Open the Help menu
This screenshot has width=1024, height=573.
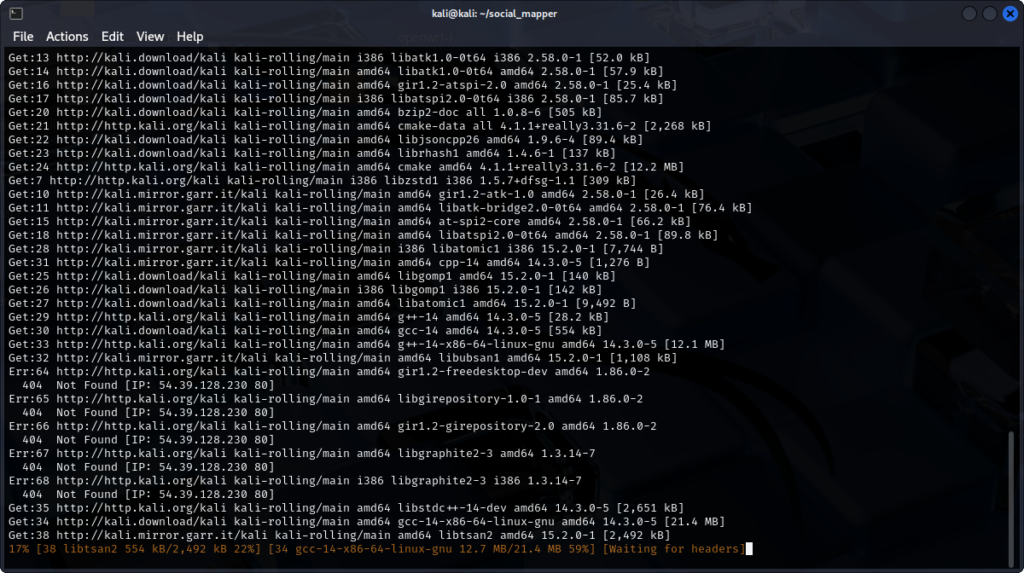pos(190,37)
